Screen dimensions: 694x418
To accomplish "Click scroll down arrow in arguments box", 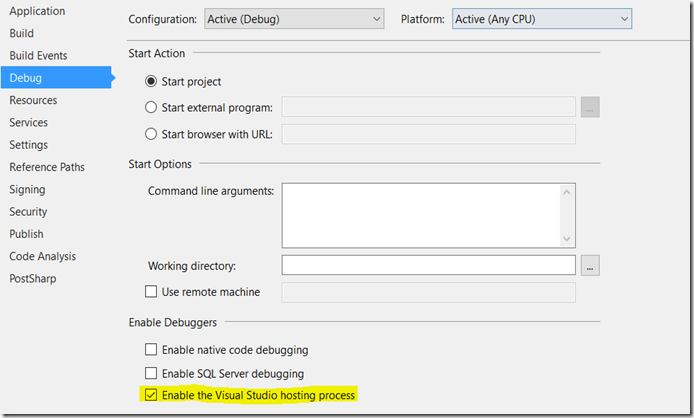I will click(568, 238).
